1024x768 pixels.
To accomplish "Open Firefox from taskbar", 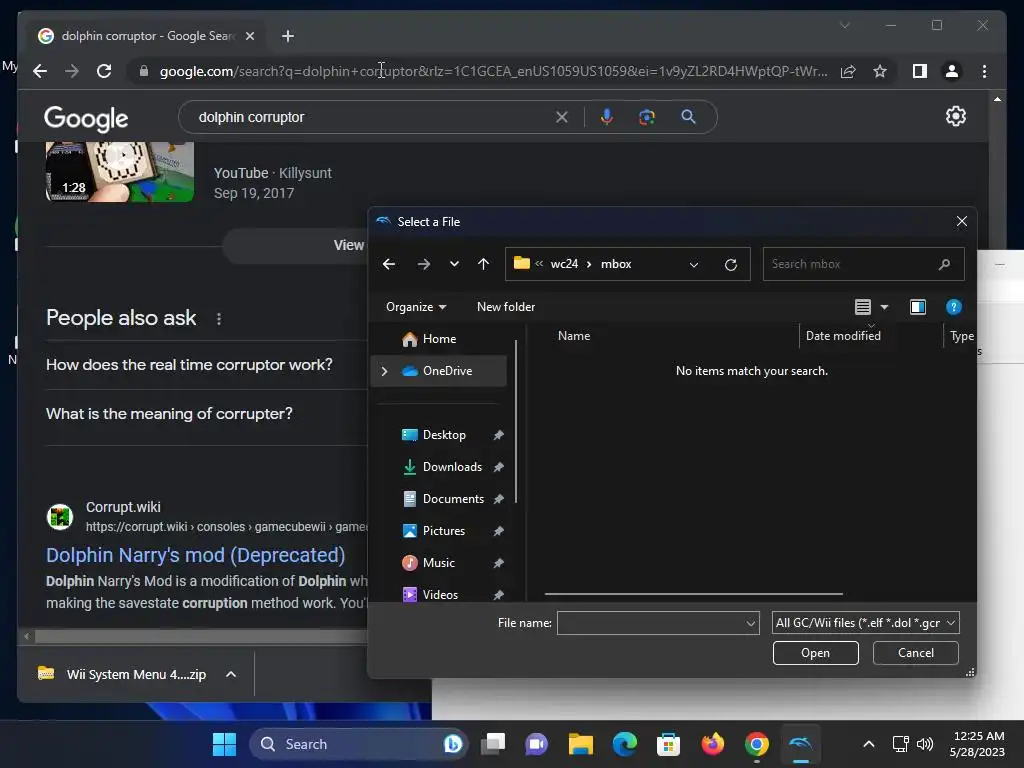I will coord(712,744).
